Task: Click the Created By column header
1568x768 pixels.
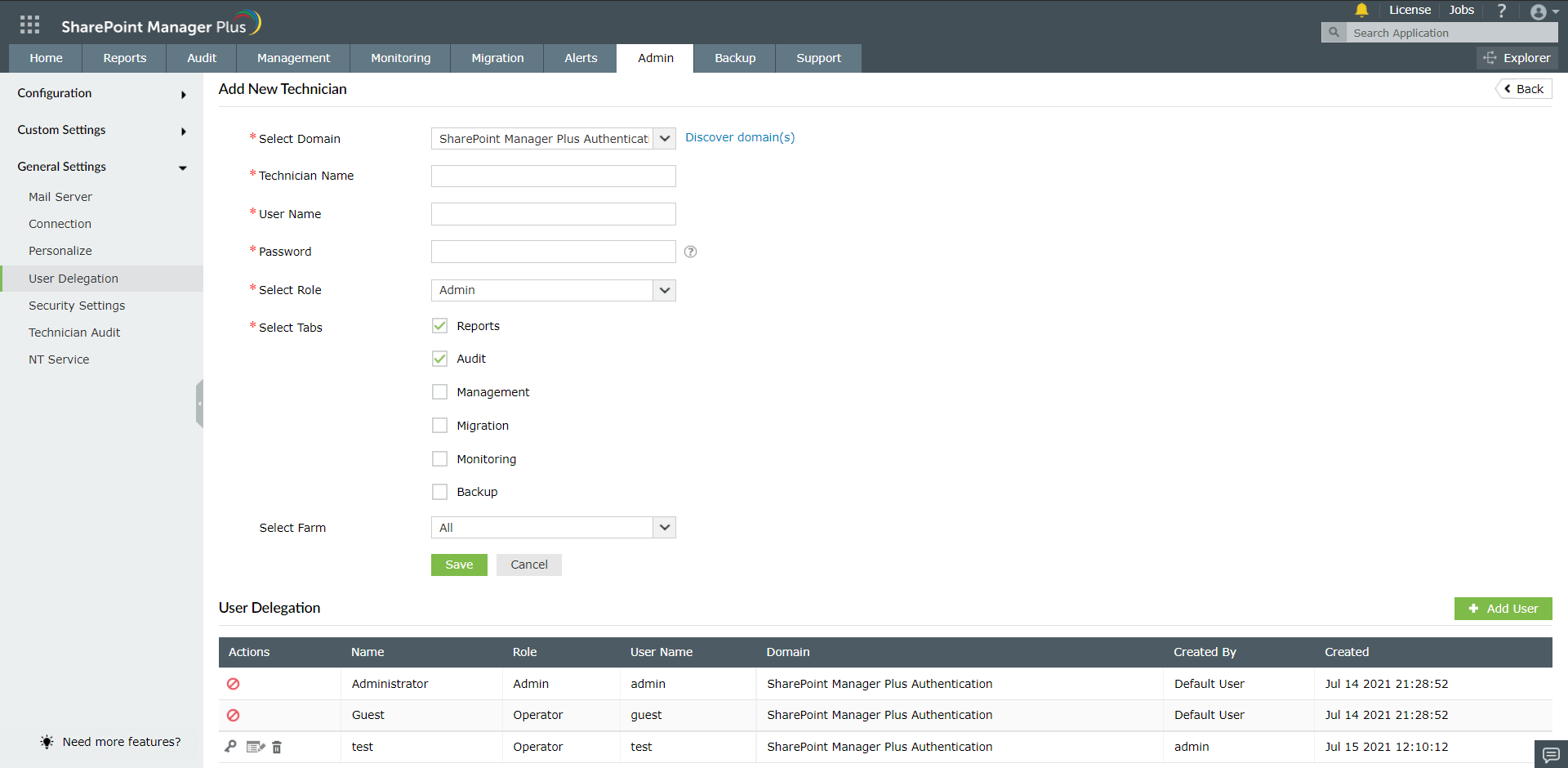Action: (x=1205, y=652)
